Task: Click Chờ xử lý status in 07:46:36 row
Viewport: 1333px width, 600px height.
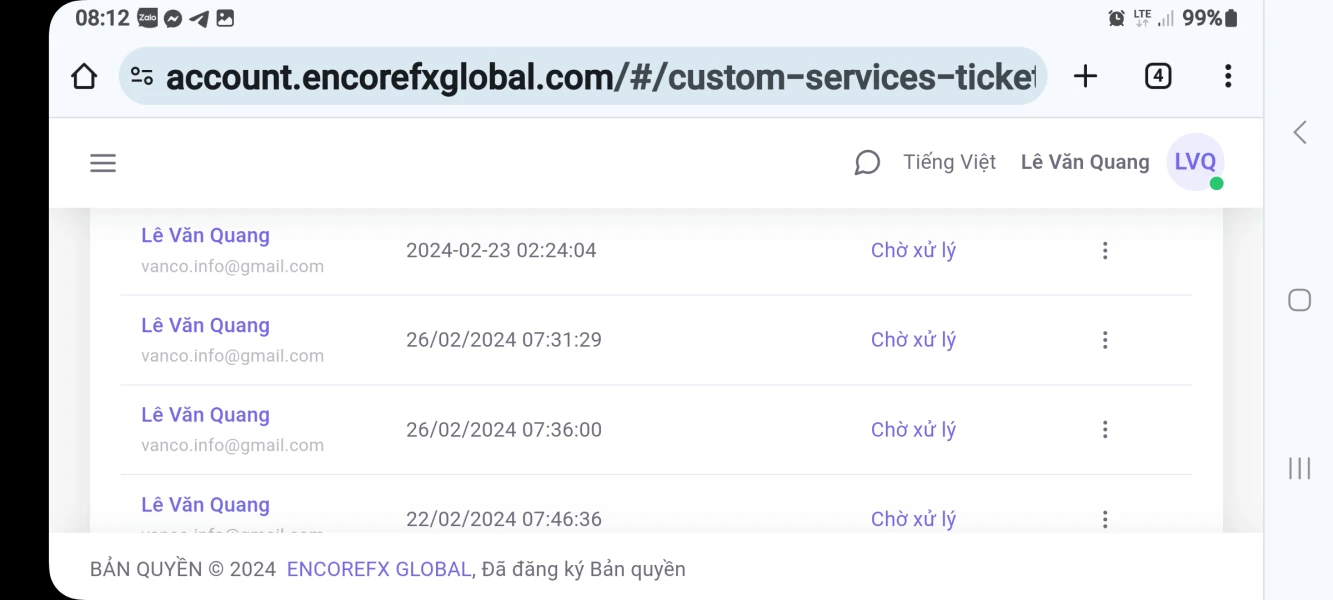Action: [x=913, y=519]
